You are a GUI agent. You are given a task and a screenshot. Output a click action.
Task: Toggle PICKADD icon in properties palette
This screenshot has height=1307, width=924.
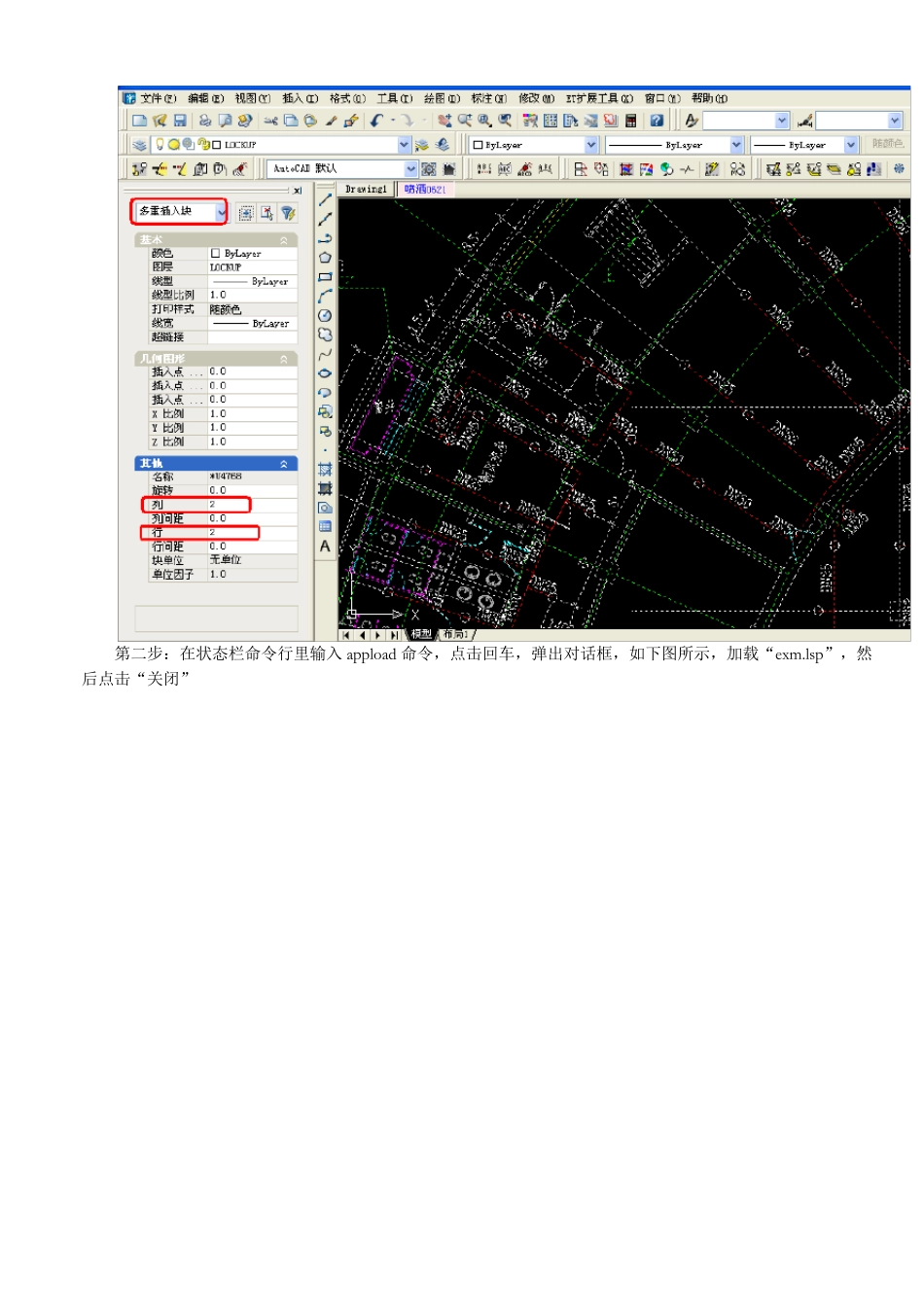(246, 213)
